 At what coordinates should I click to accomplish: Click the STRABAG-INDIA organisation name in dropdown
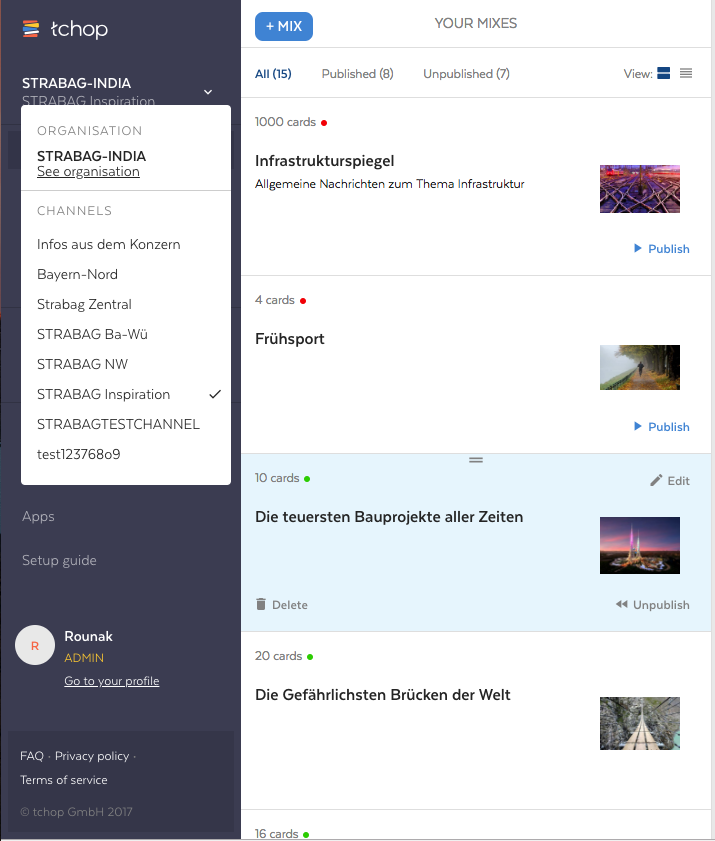point(91,156)
